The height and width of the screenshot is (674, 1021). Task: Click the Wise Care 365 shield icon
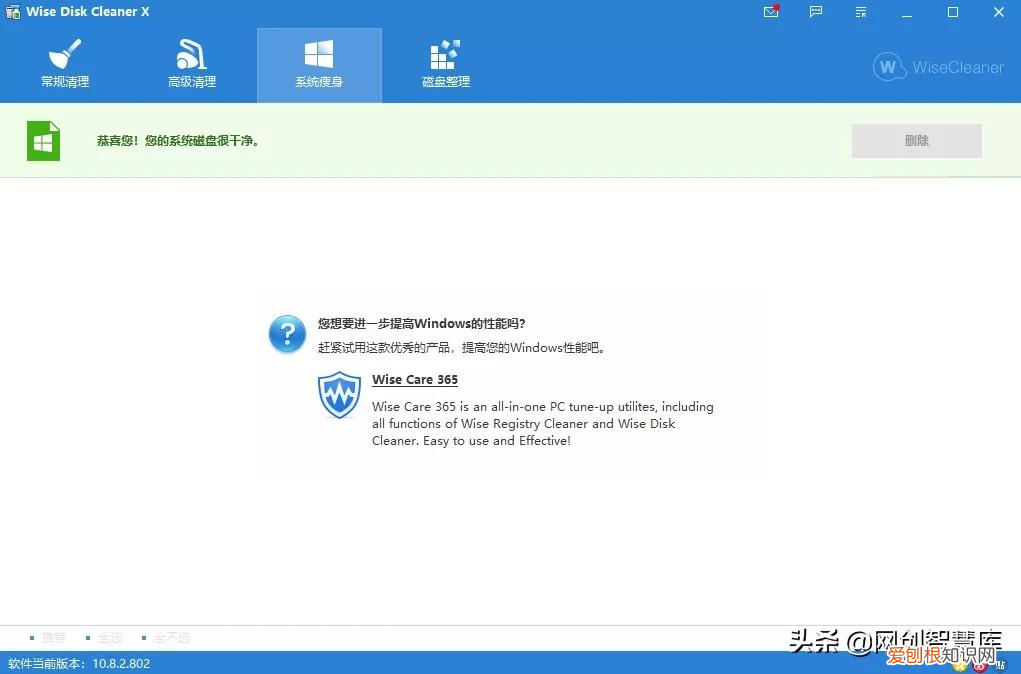[339, 396]
